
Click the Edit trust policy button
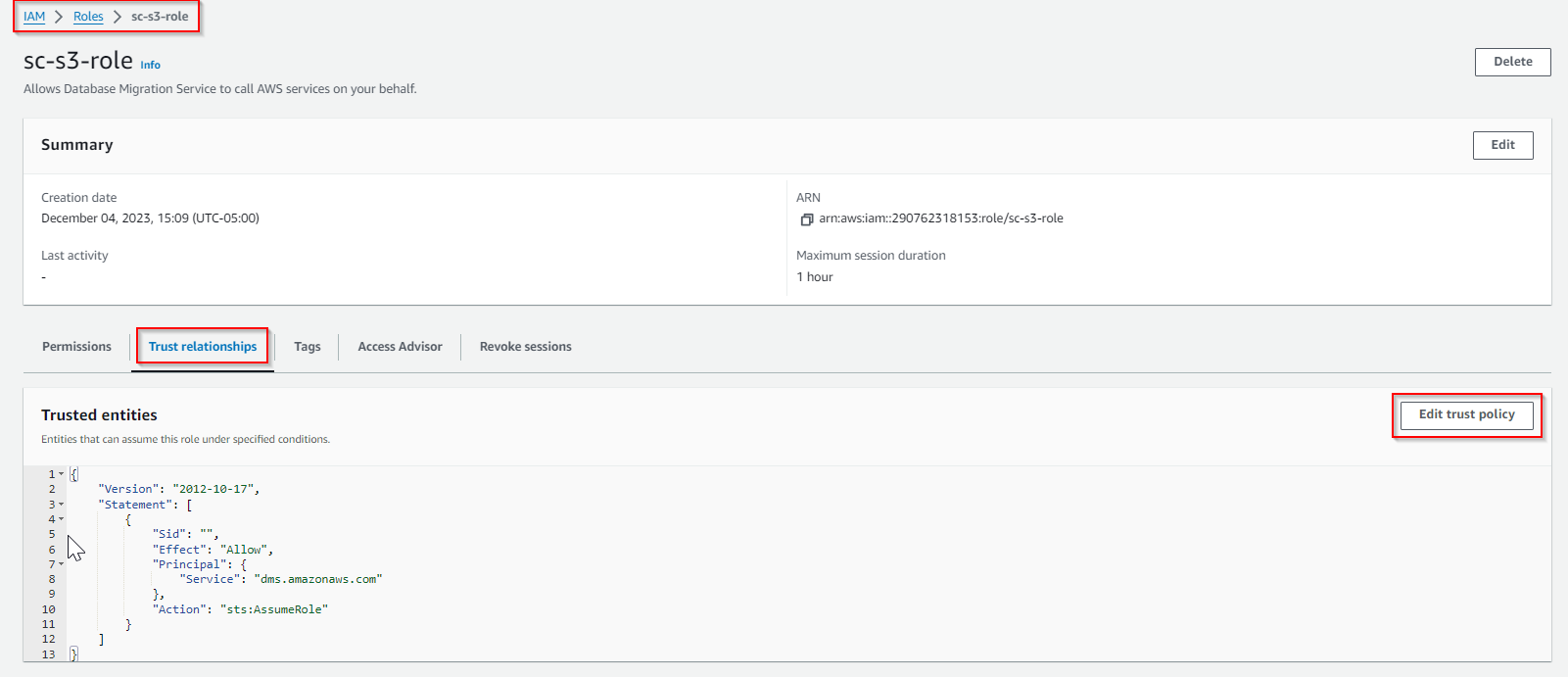tap(1466, 414)
